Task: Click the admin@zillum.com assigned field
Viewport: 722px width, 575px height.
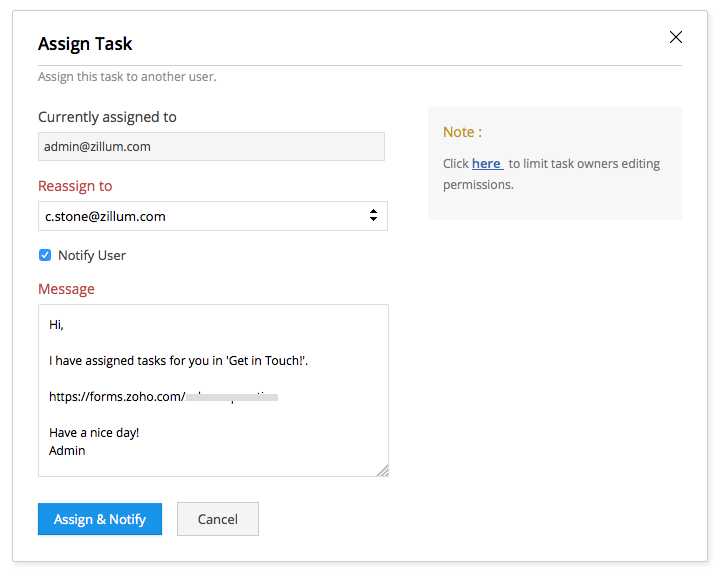Action: click(211, 146)
